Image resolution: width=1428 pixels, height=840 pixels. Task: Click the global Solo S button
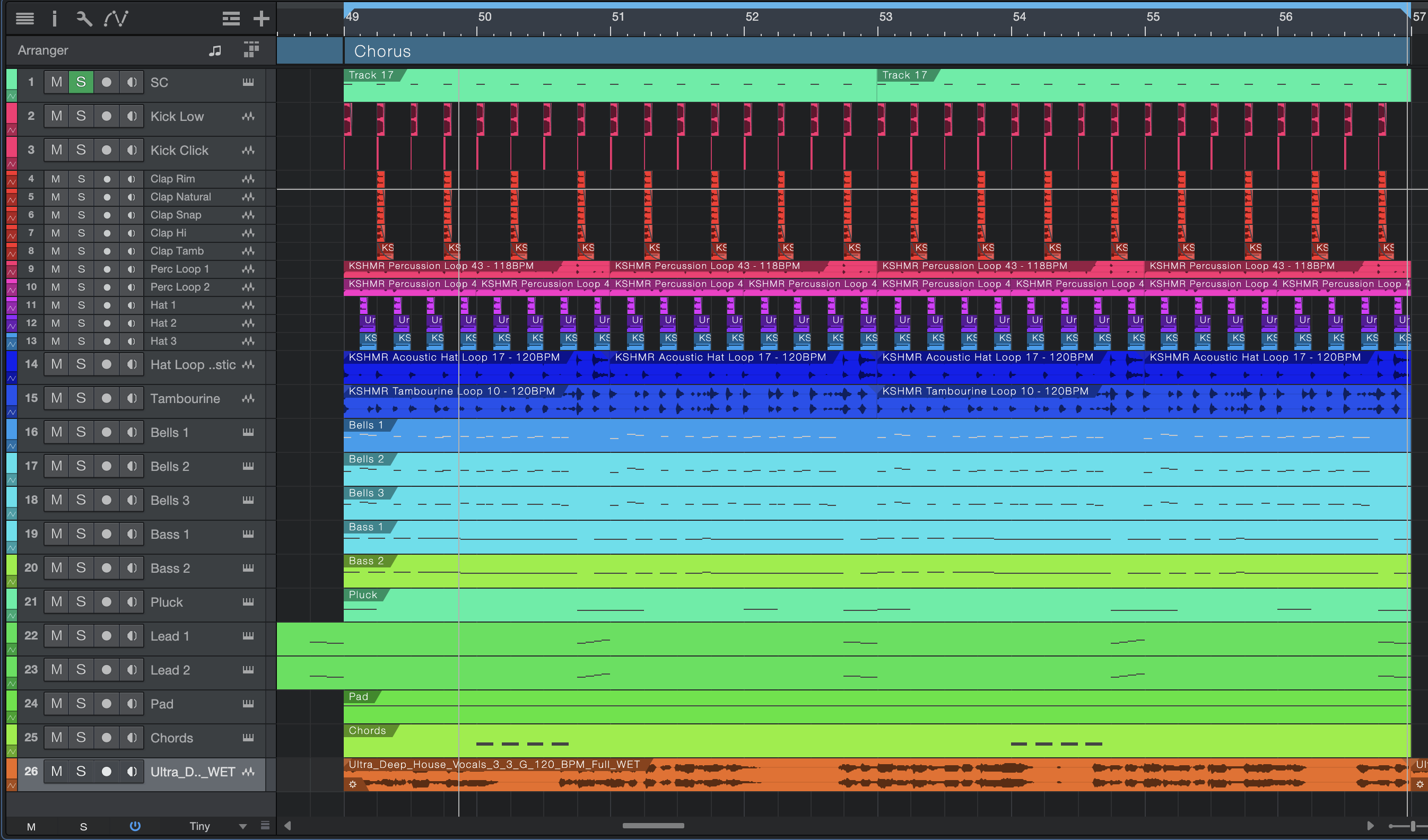(x=83, y=826)
